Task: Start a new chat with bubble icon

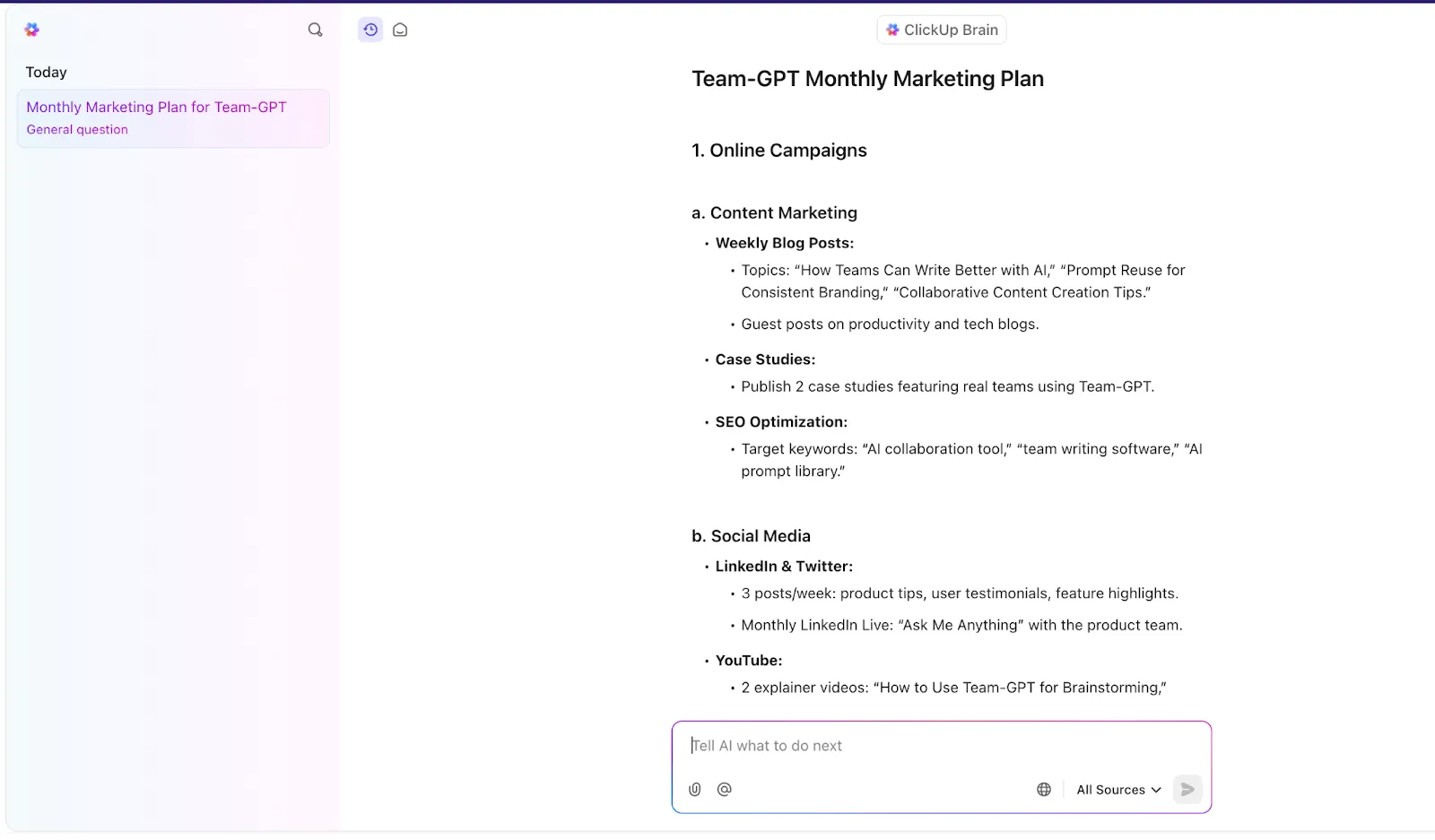Action: coord(400,30)
